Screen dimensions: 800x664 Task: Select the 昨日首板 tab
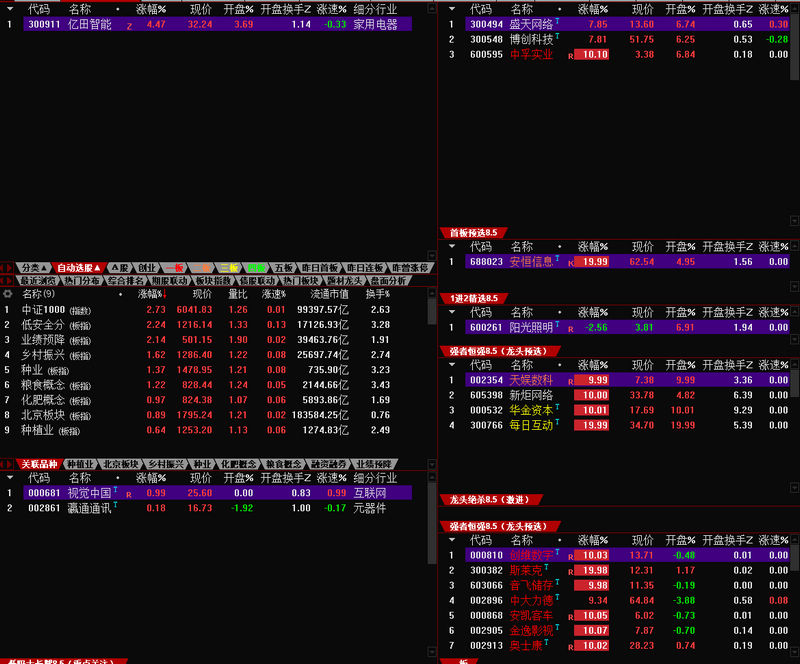[x=320, y=268]
